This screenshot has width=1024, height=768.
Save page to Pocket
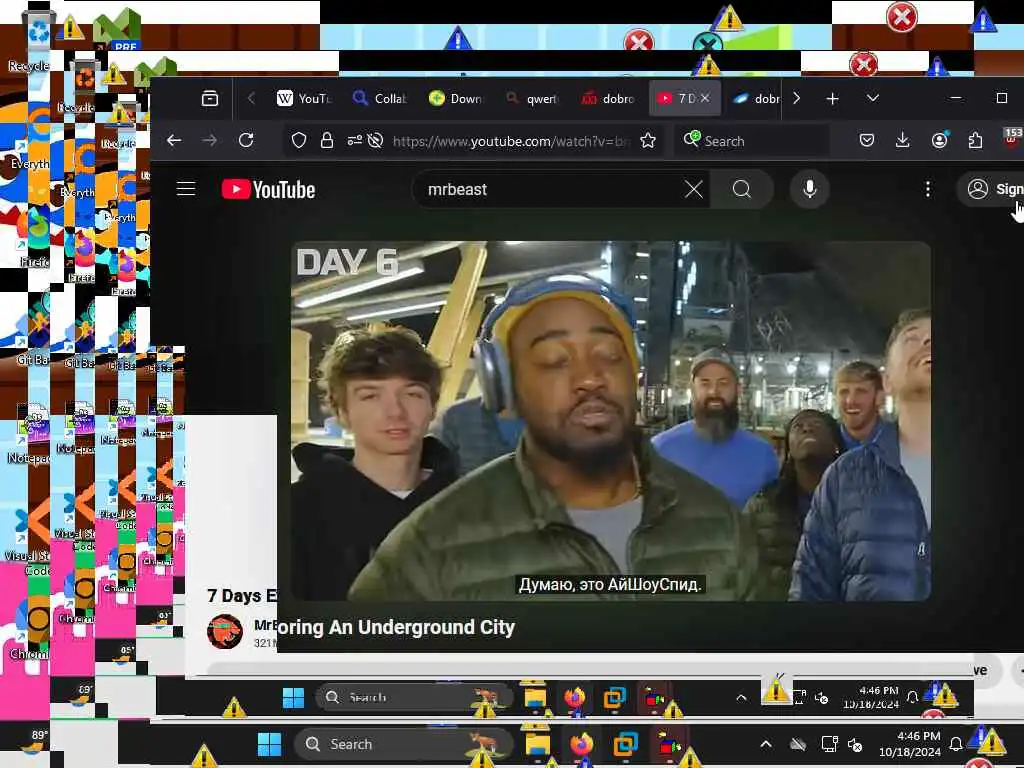click(x=867, y=140)
